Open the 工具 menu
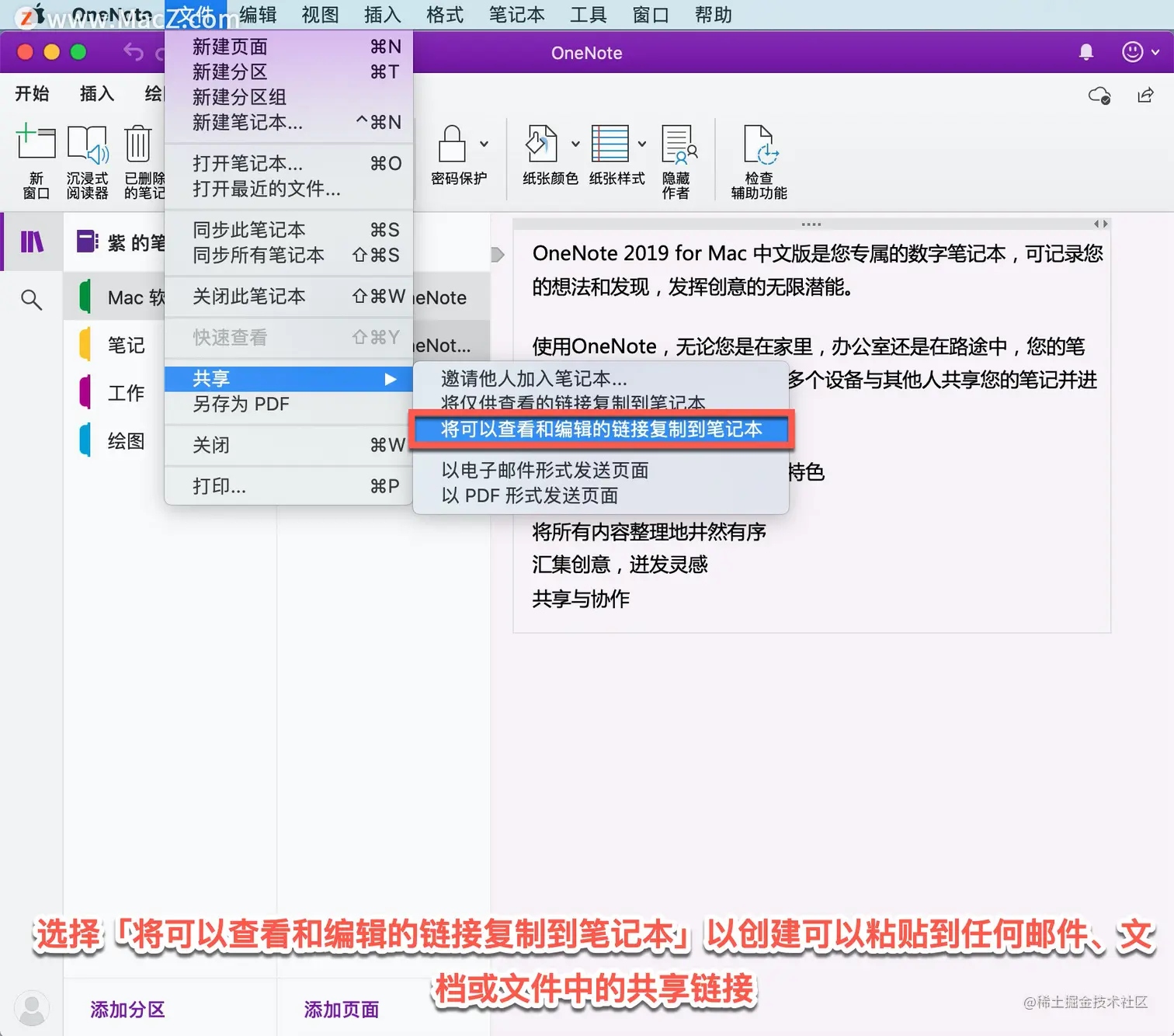The height and width of the screenshot is (1036, 1174). (589, 15)
